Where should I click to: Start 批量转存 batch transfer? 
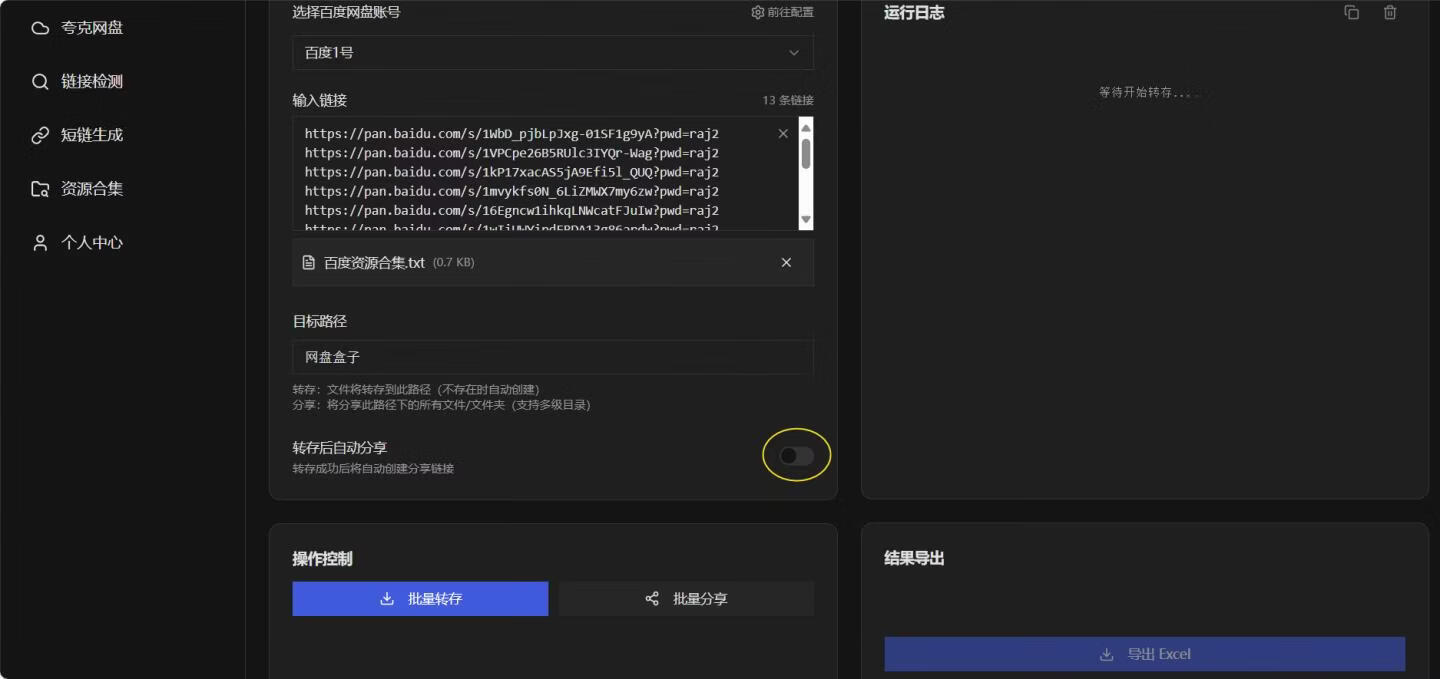coord(420,599)
